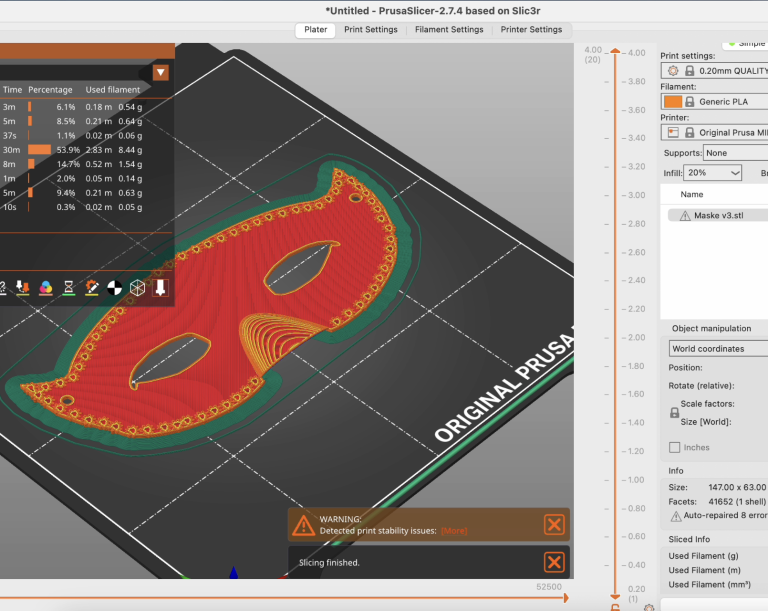This screenshot has height=611, width=768.
Task: Switch to the Print Settings tab
Action: tap(371, 30)
